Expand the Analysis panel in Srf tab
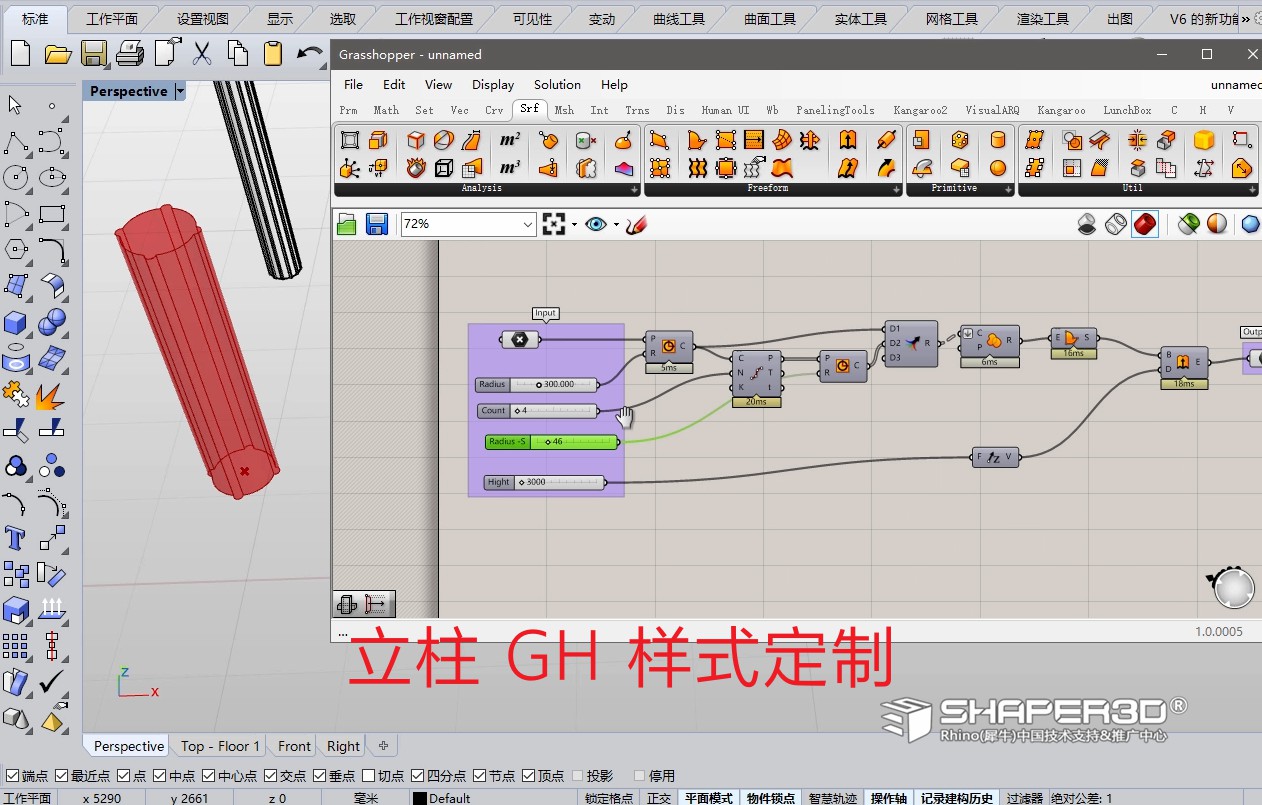 click(x=634, y=189)
